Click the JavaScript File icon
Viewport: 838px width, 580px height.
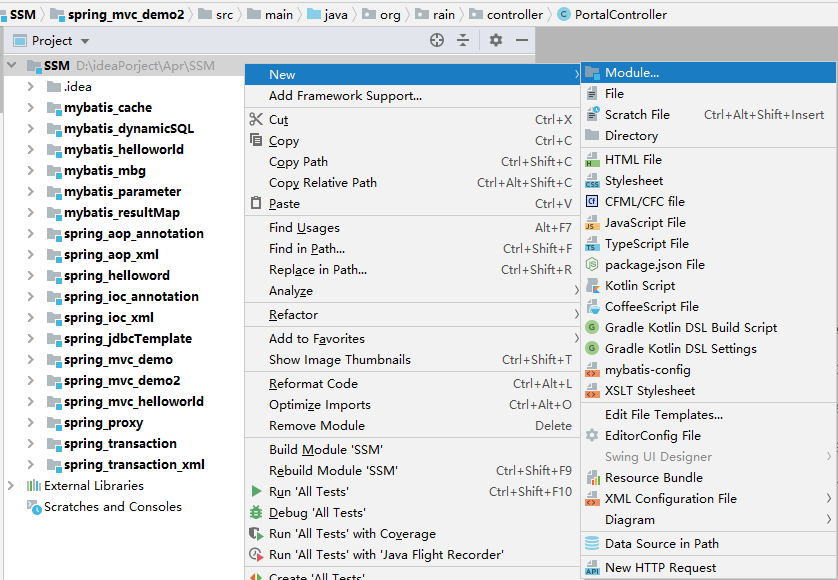pos(592,222)
